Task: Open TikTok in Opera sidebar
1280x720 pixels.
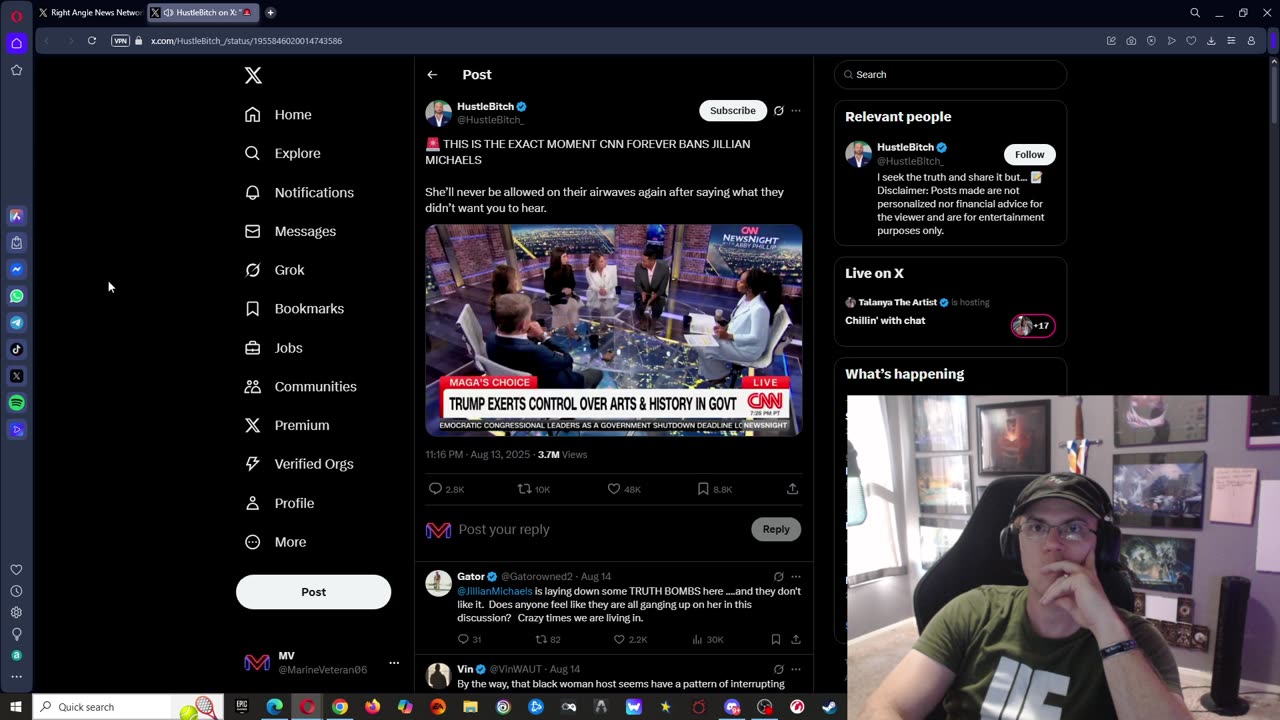Action: (16, 349)
